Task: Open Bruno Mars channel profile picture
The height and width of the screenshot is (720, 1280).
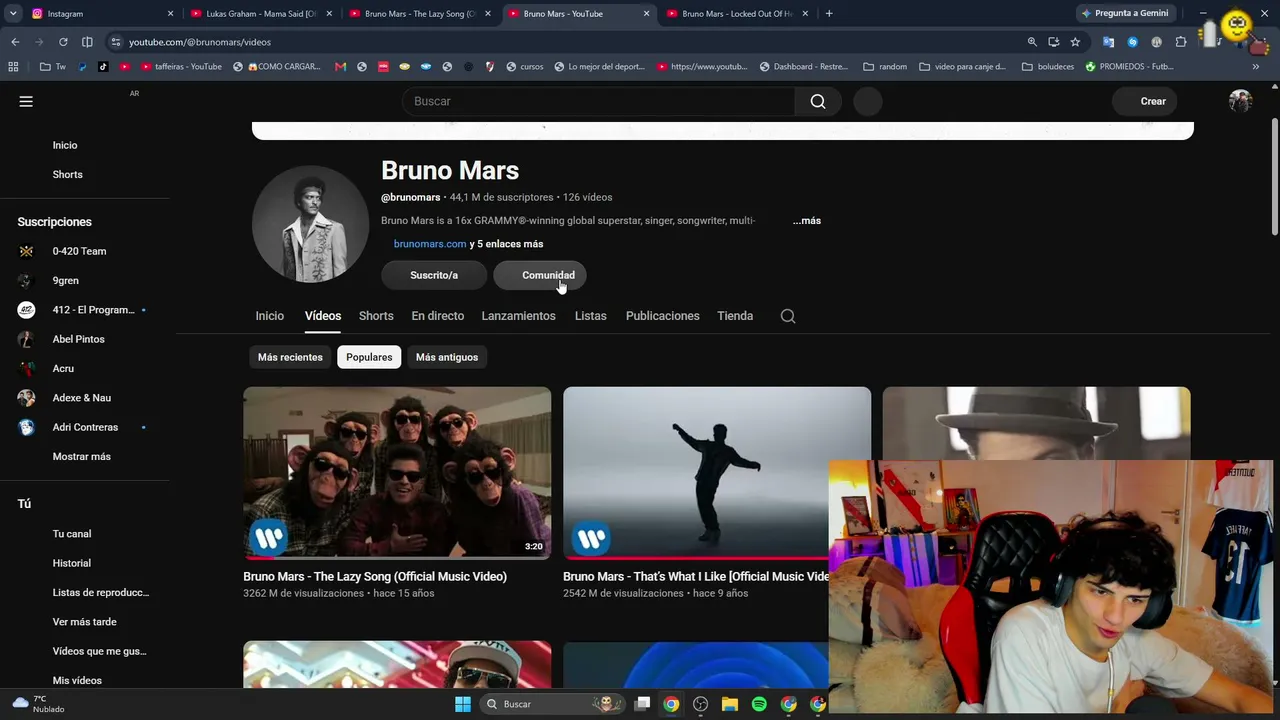Action: click(x=311, y=224)
